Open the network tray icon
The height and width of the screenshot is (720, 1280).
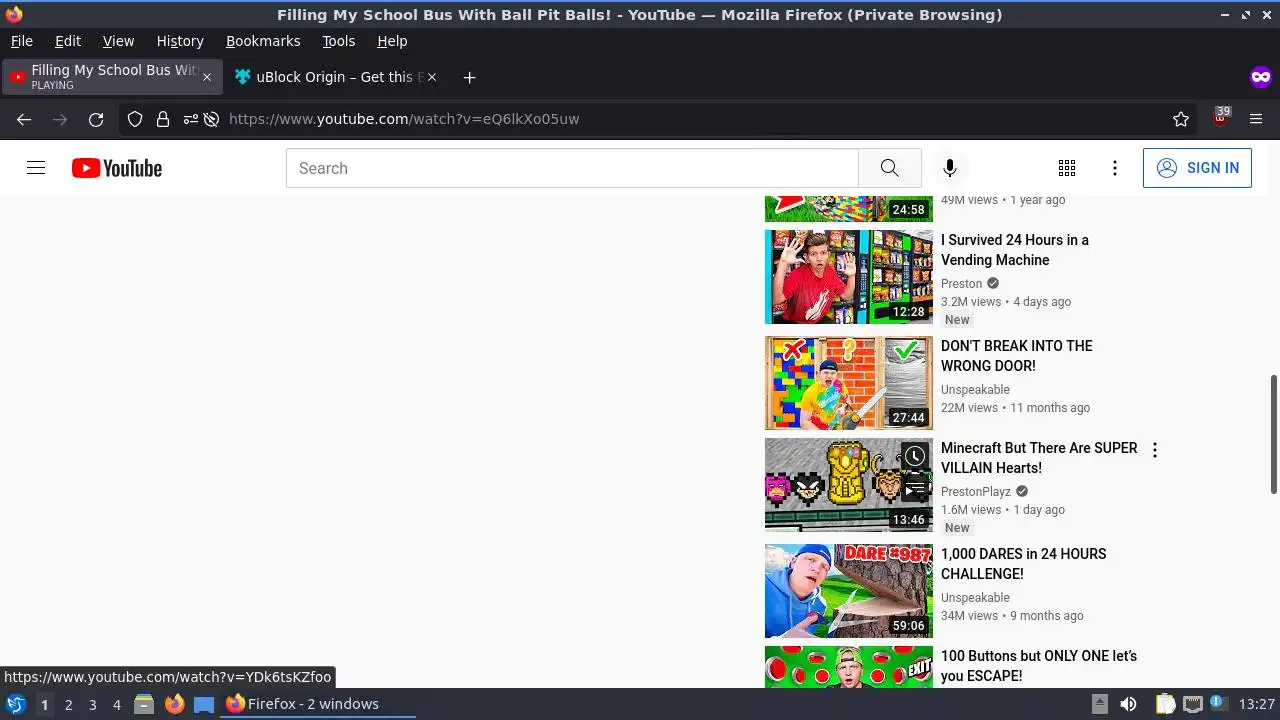[x=1192, y=704]
